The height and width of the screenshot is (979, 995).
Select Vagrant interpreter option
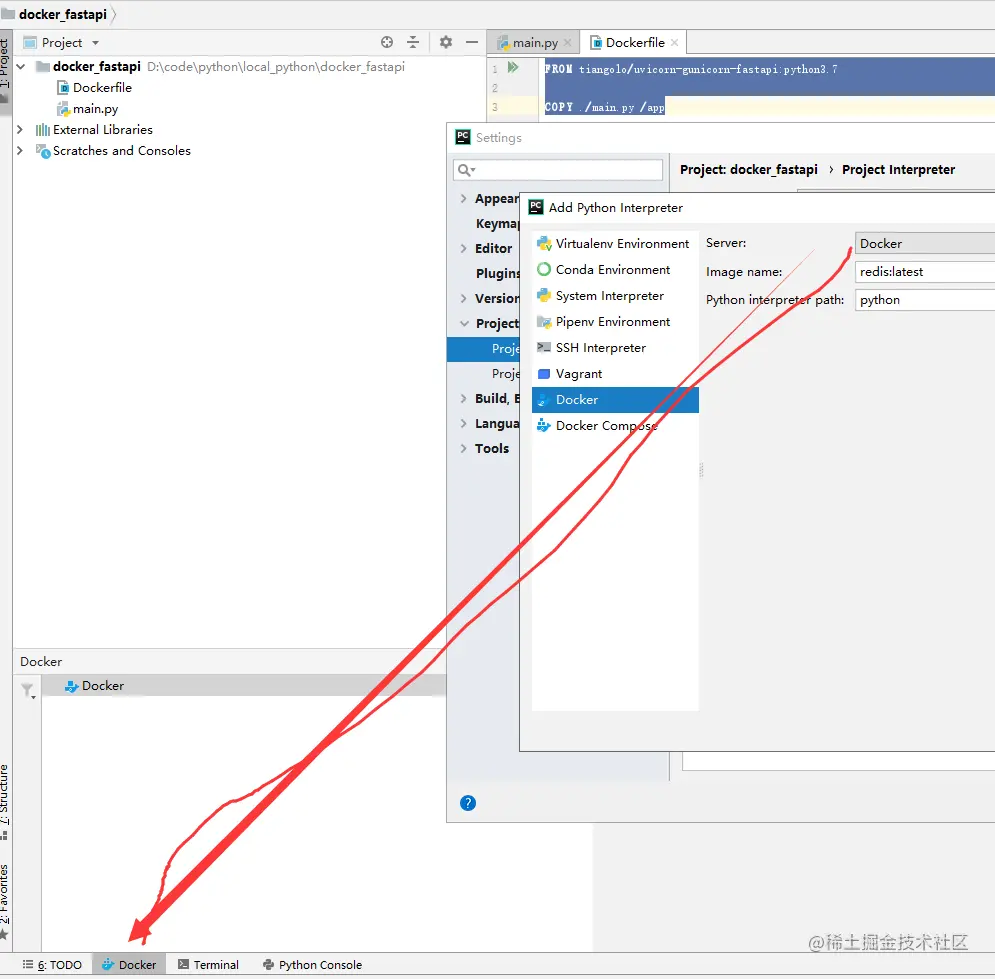614,374
